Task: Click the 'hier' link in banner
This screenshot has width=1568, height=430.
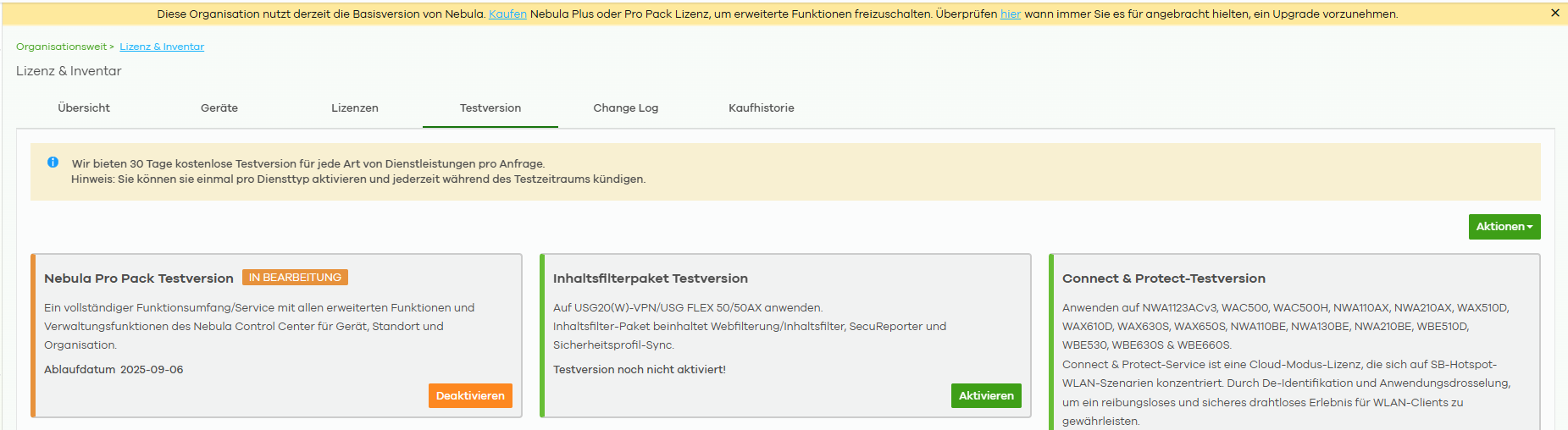Action: (x=1011, y=14)
